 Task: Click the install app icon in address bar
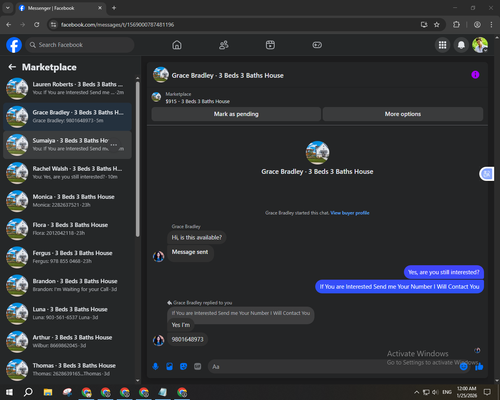coord(424,25)
